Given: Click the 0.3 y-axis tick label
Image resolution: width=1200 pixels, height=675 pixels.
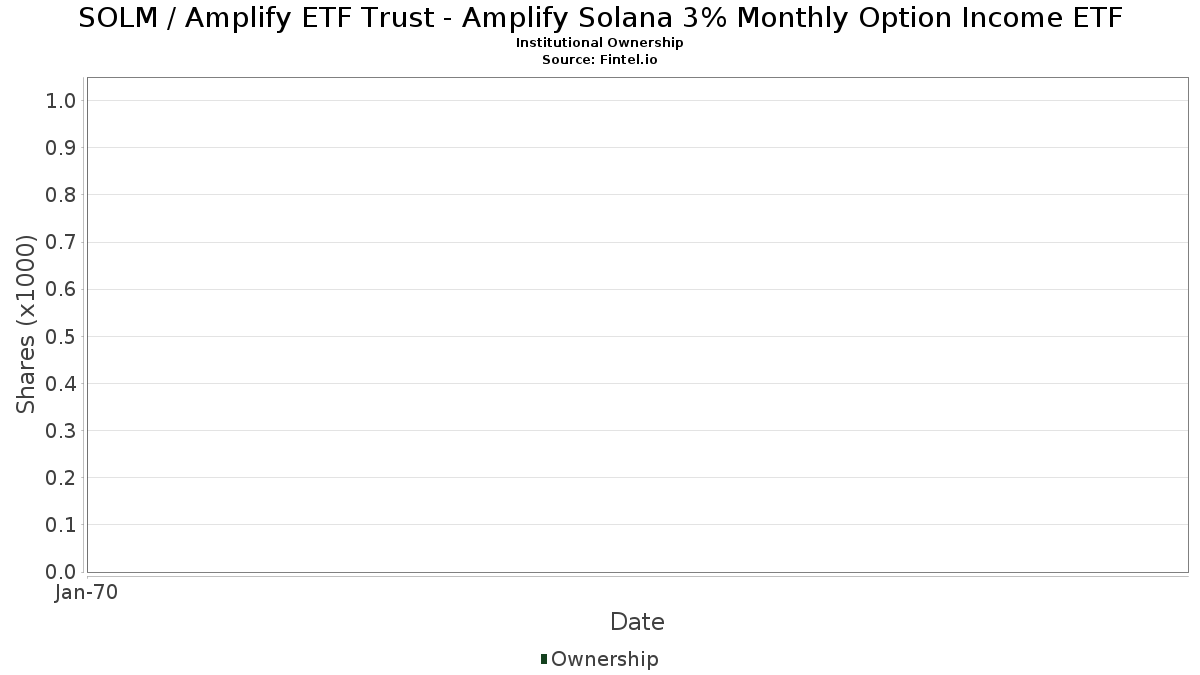Looking at the screenshot, I should point(61,431).
